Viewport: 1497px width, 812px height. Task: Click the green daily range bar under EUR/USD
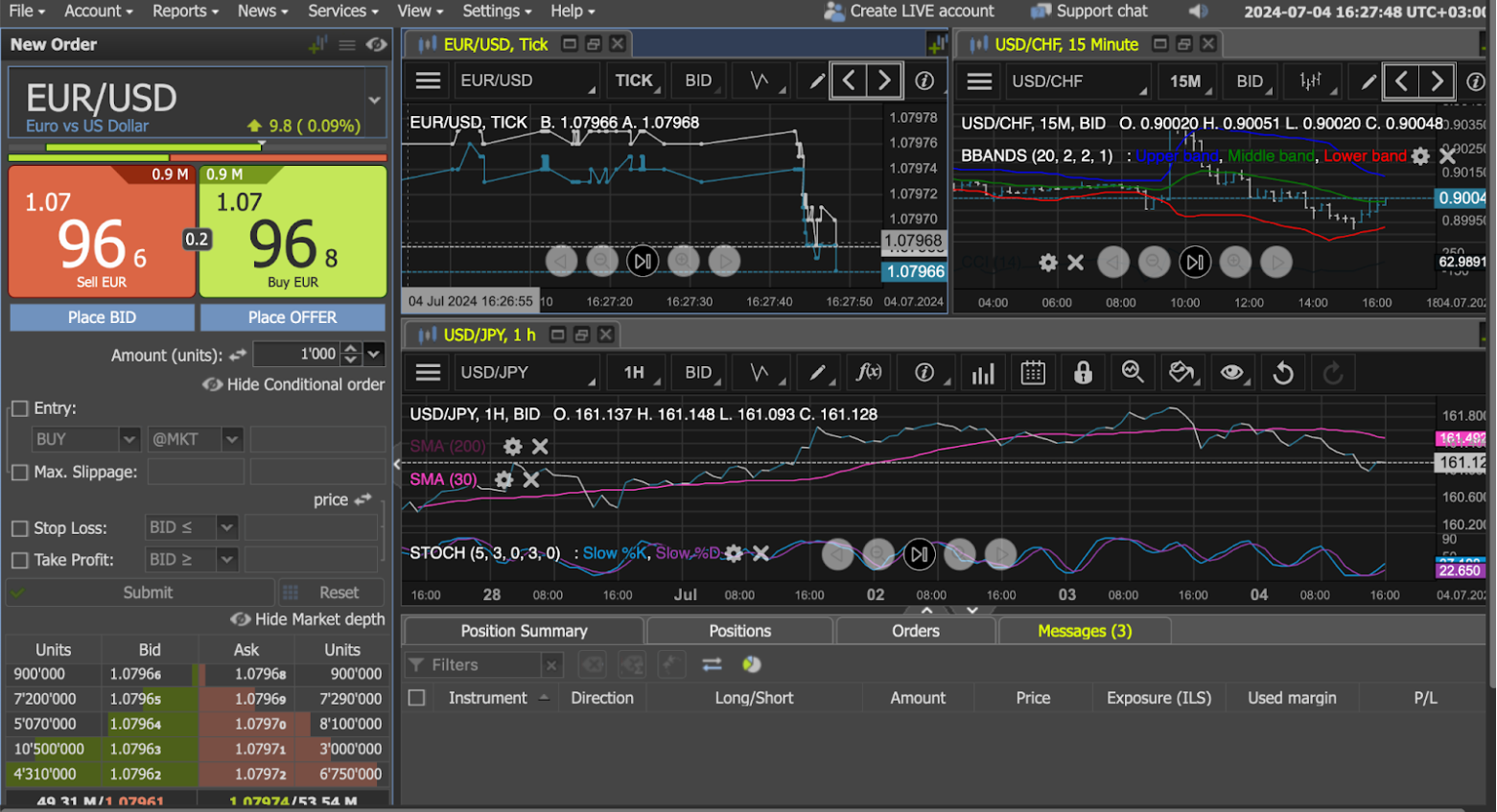[153, 148]
